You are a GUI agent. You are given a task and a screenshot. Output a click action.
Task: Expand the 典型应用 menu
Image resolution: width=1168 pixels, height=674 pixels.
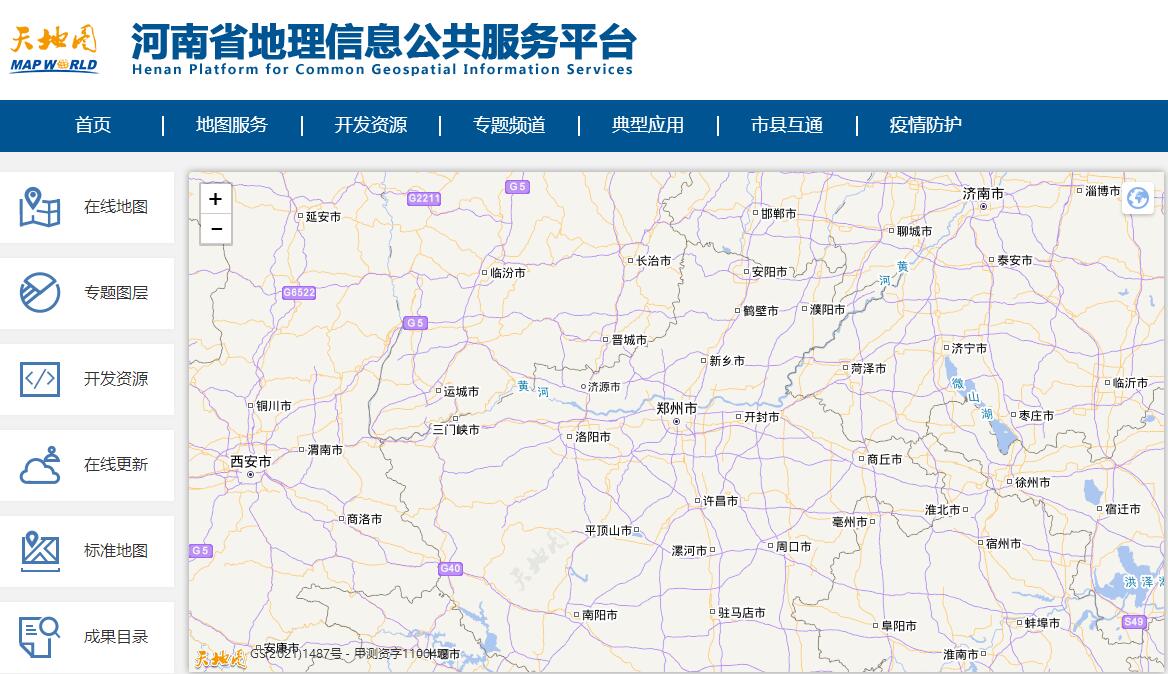click(x=647, y=125)
